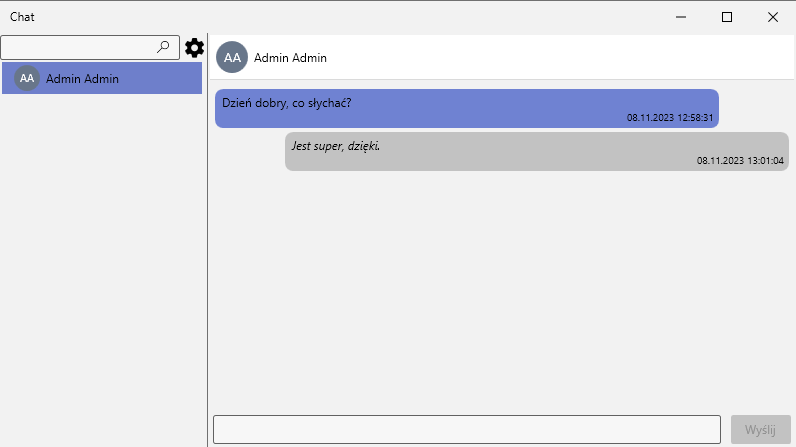Viewport: 796px width, 447px height.
Task: Click the empty conversation area below messages
Action: (x=500, y=290)
